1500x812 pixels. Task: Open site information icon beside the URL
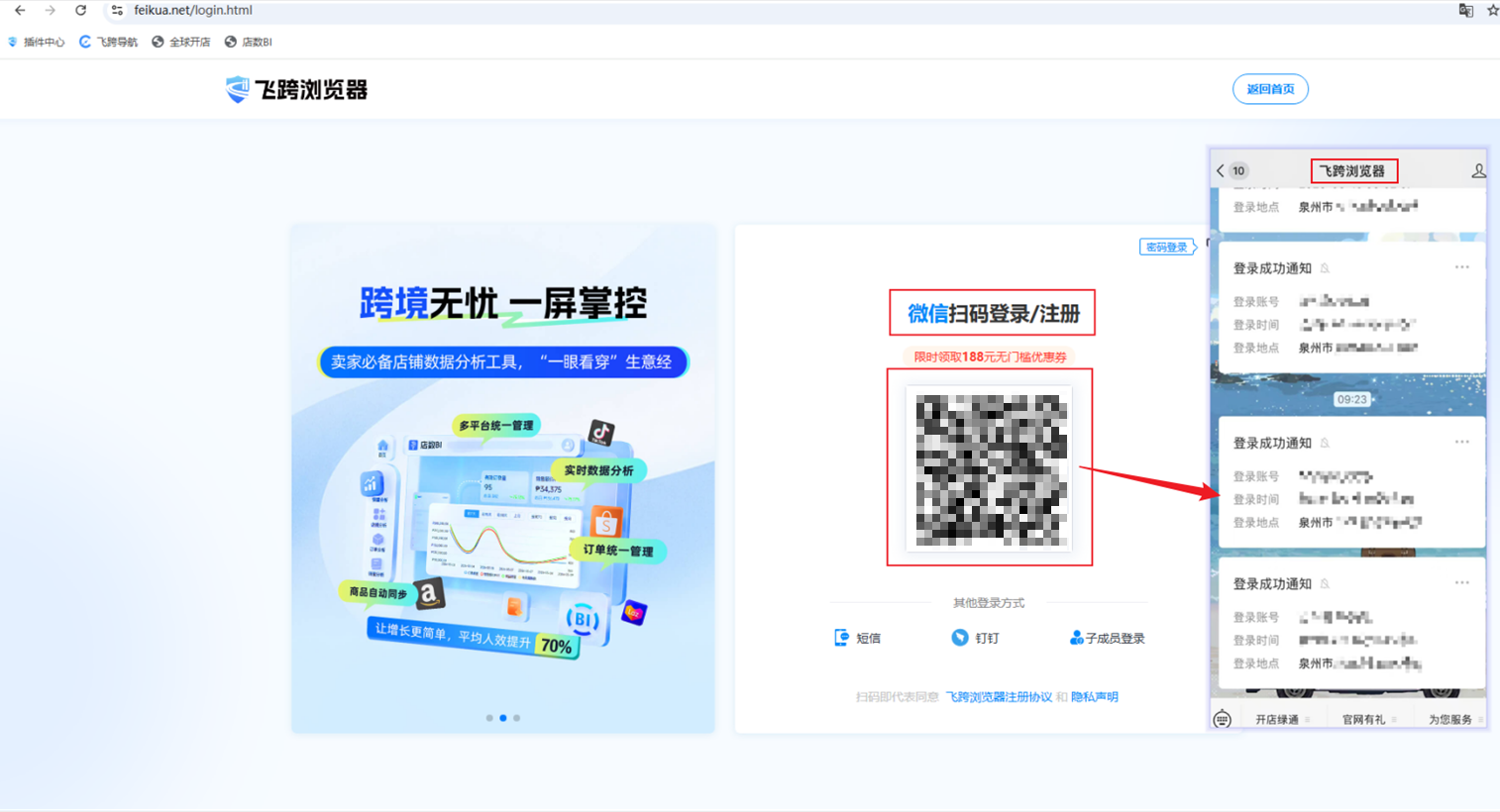point(117,11)
